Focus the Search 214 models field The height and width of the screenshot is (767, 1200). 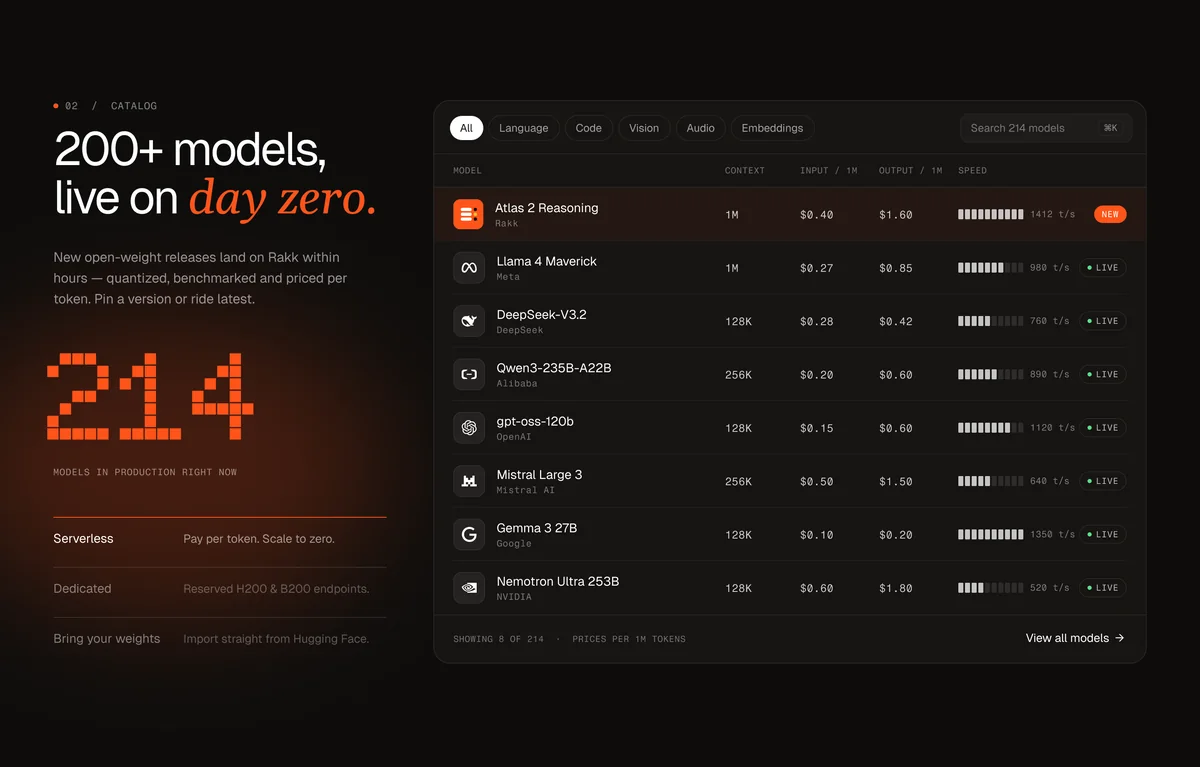tap(1046, 128)
